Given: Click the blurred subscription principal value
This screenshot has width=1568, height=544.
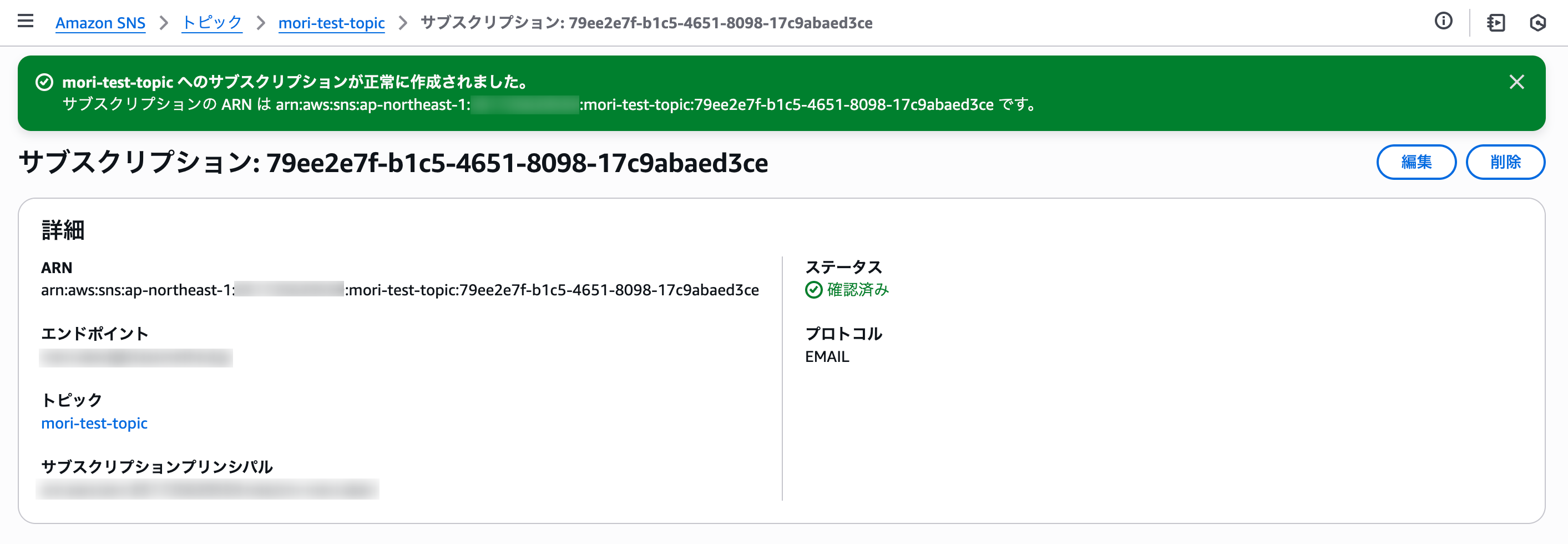Looking at the screenshot, I should pyautogui.click(x=208, y=488).
